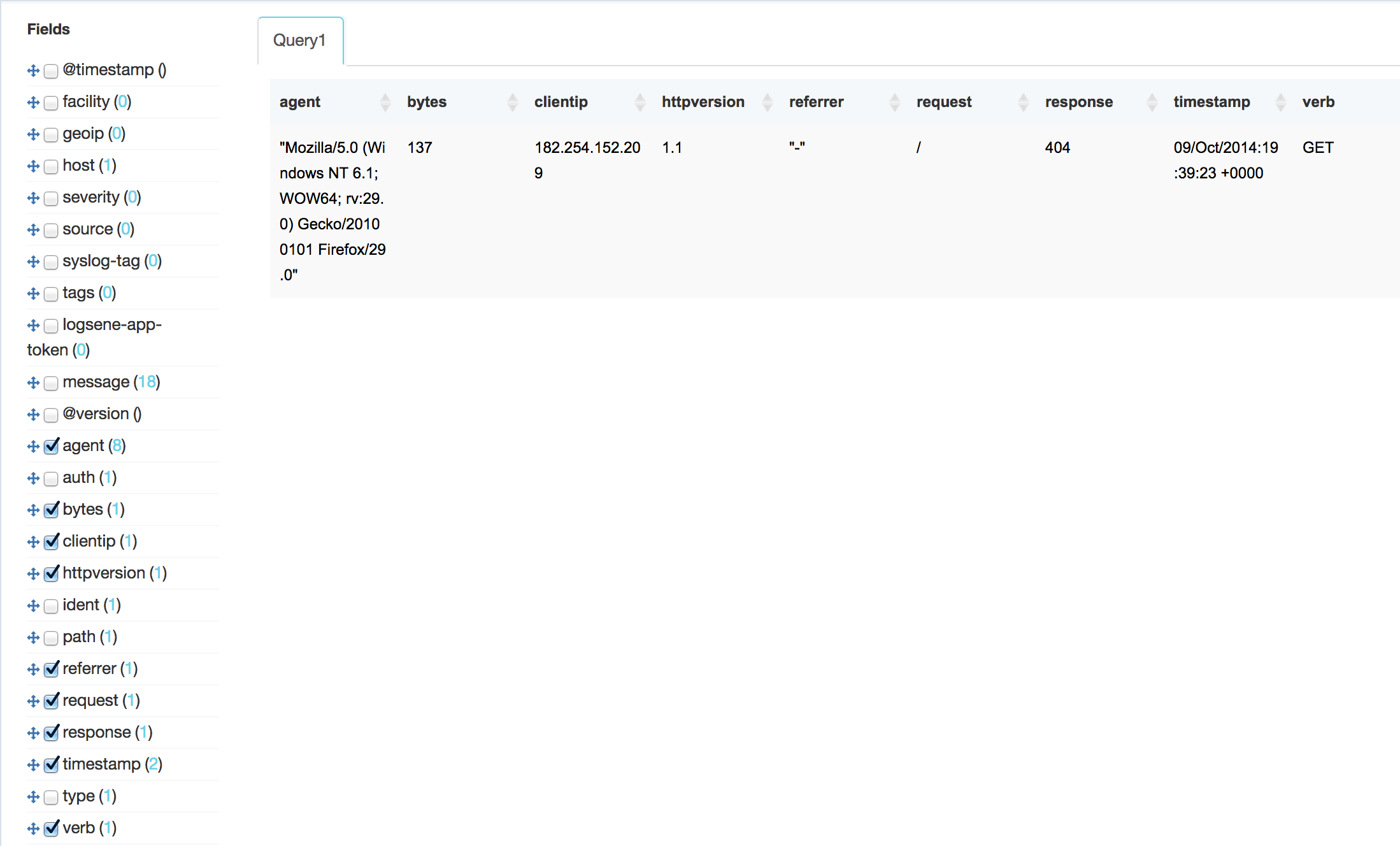Click the move icon beside facility field

click(33, 102)
